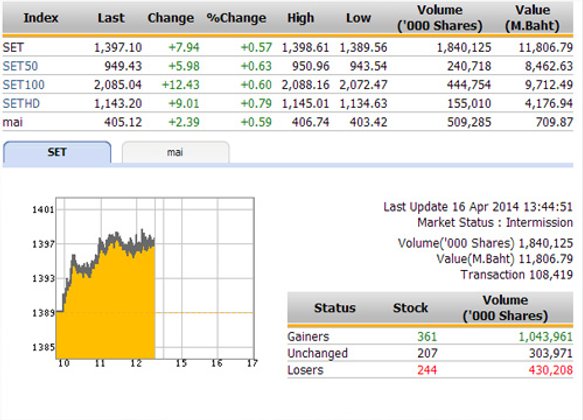This screenshot has width=583, height=420.
Task: Select SET last value 1,397.10
Action: pyautogui.click(x=118, y=48)
